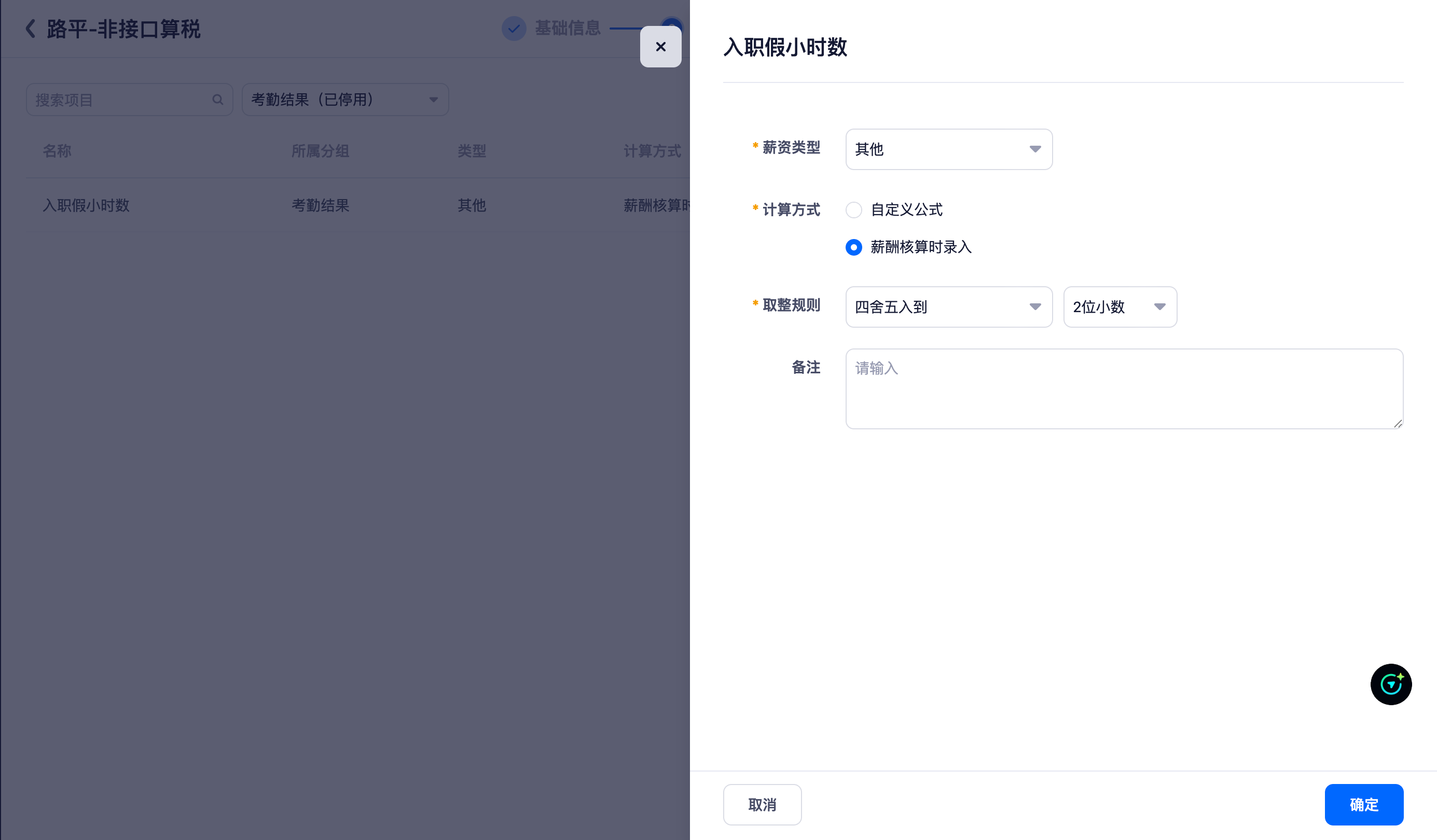Viewport: 1437px width, 840px height.
Task: Close the 入职假小时数 side panel
Action: 660,47
